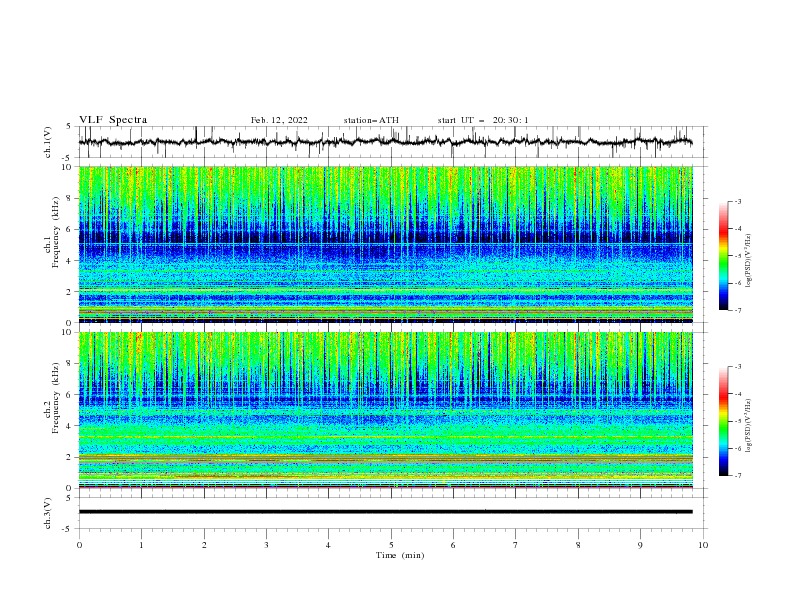Click the "Time (min)" axis title

(x=400, y=555)
